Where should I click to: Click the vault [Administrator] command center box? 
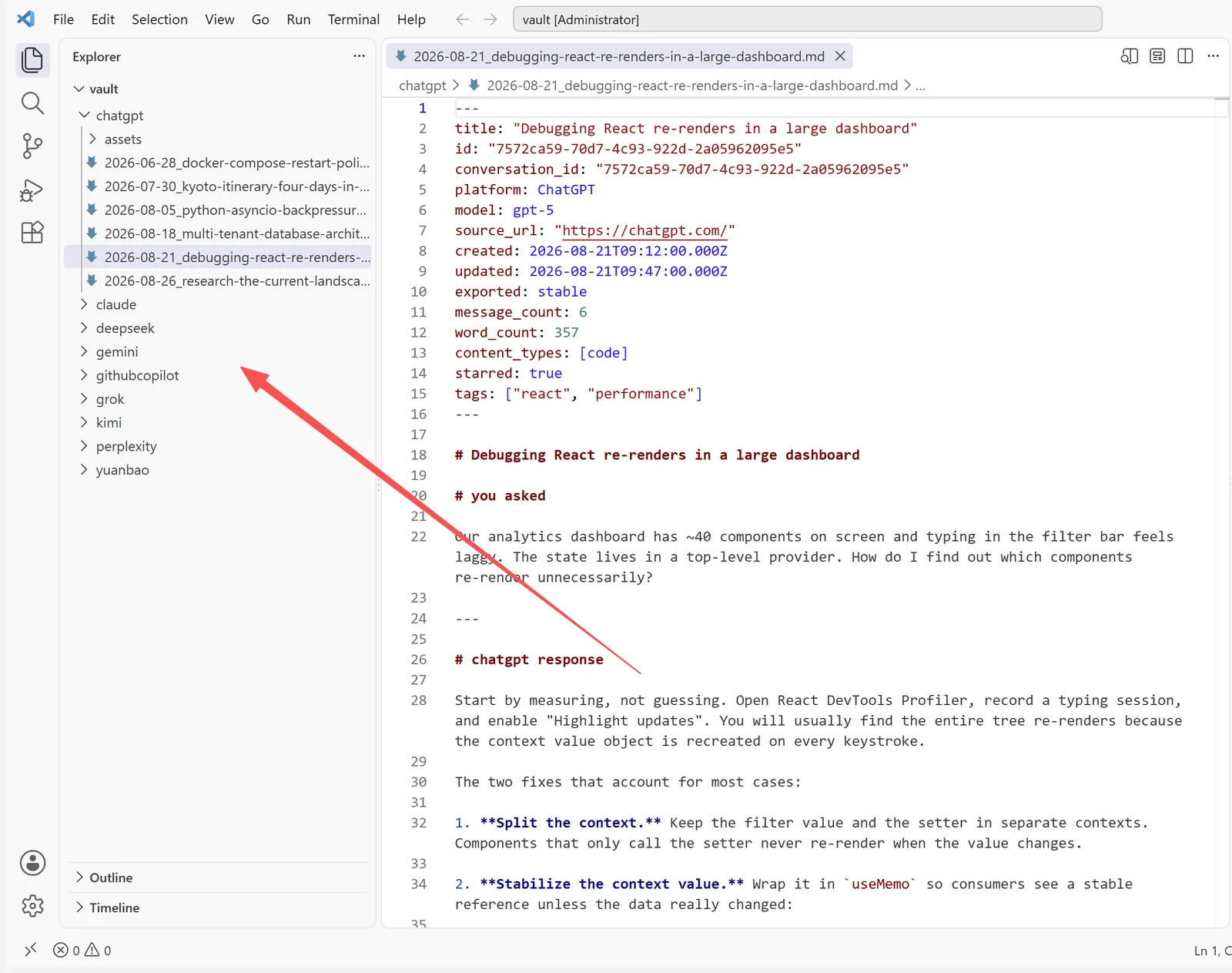[x=807, y=19]
